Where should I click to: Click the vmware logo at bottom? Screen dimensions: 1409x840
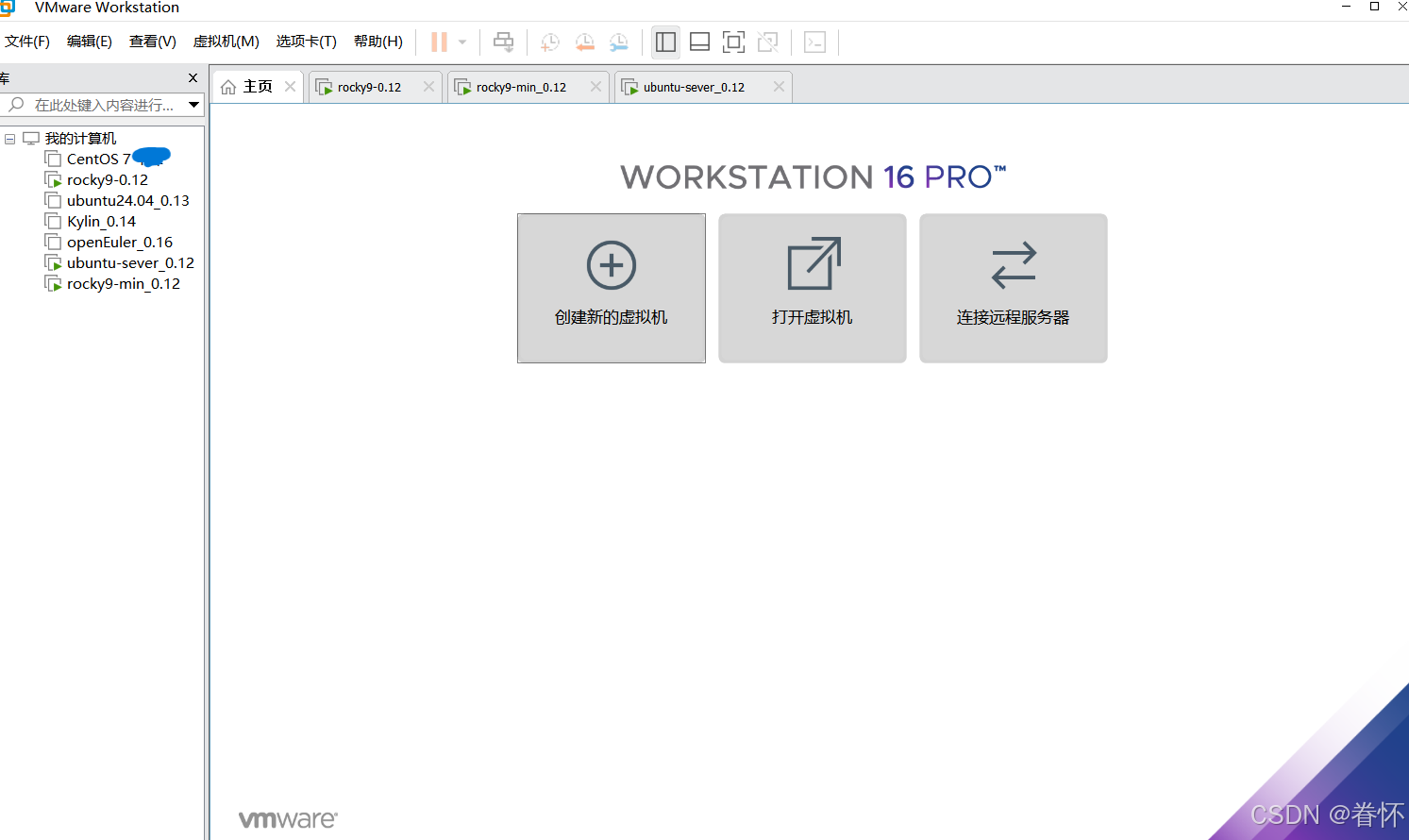288,819
